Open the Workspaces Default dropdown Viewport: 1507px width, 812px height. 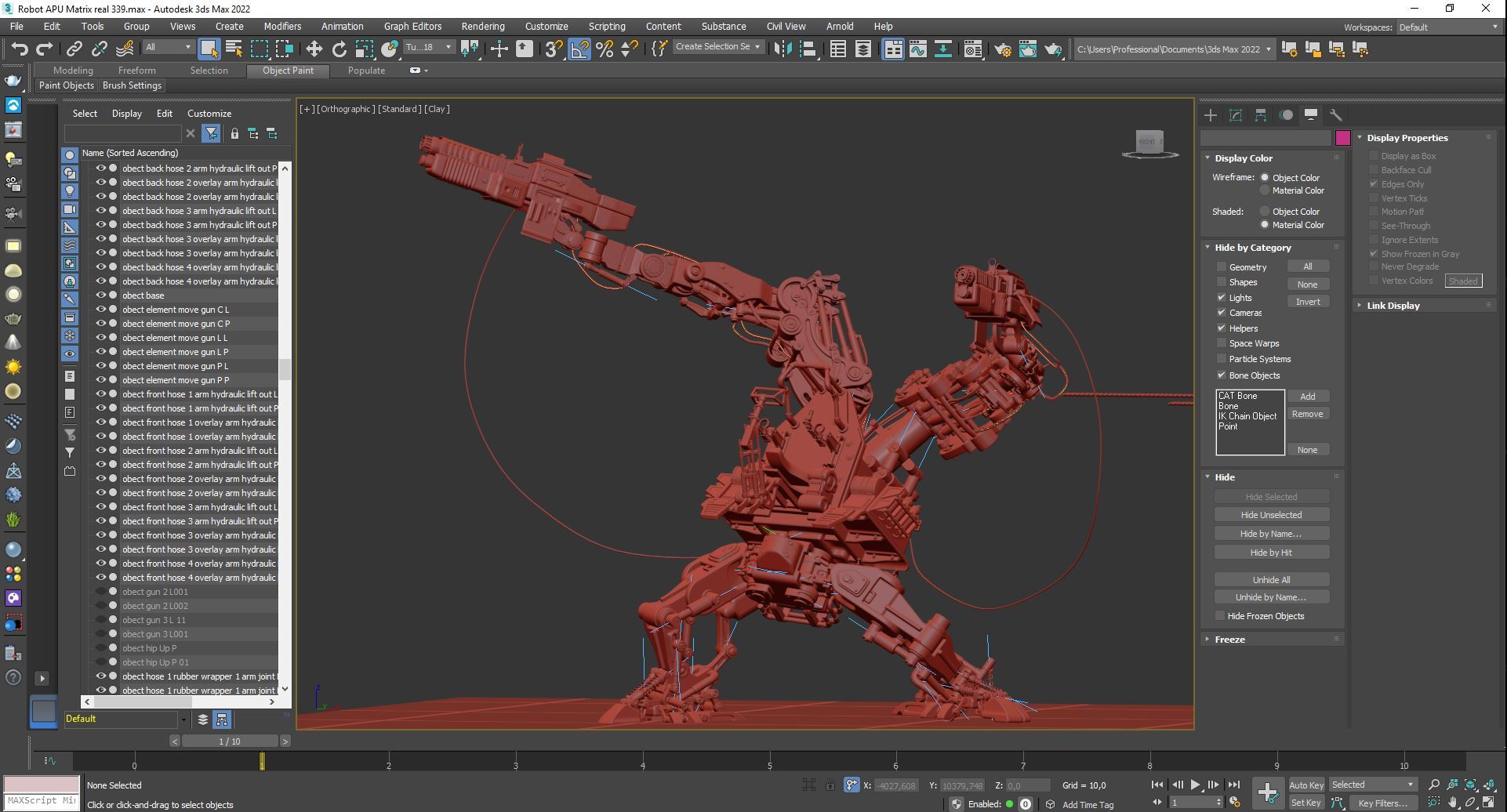point(1448,27)
